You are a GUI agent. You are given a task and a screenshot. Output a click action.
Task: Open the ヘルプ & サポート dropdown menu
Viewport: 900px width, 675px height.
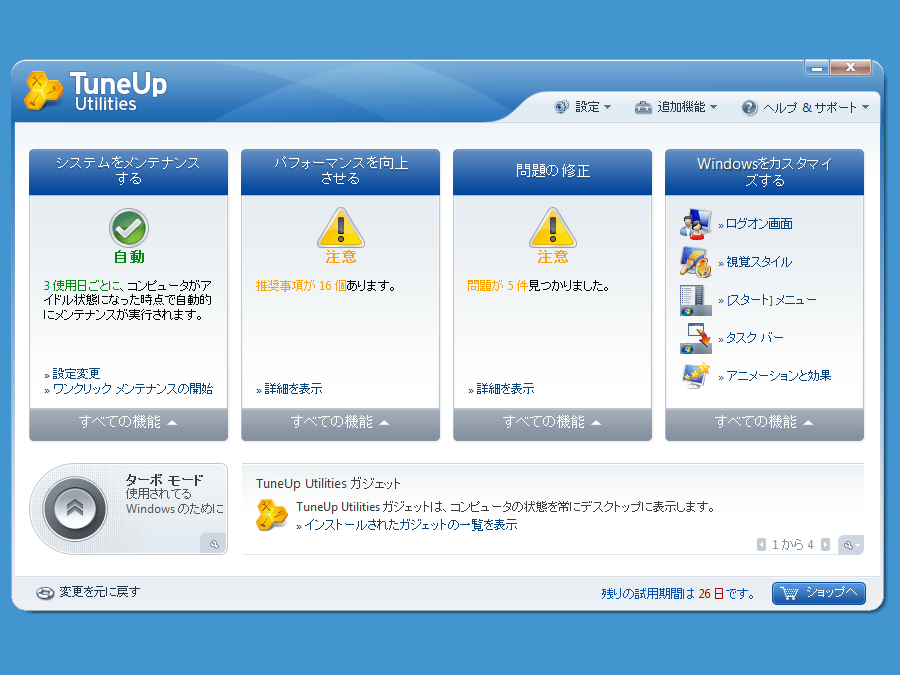805,107
